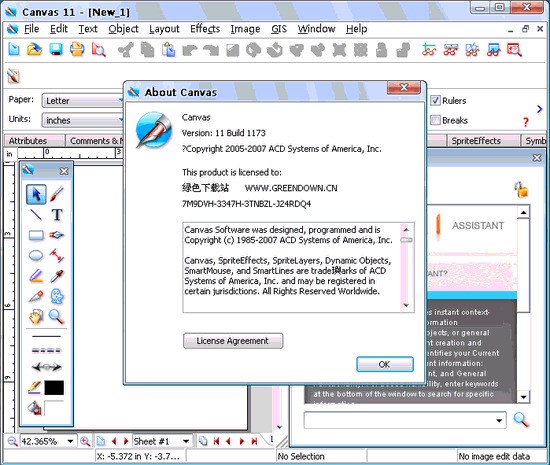Click the black pen color swatch
Viewport: 550px width, 465px height.
(x=54, y=388)
